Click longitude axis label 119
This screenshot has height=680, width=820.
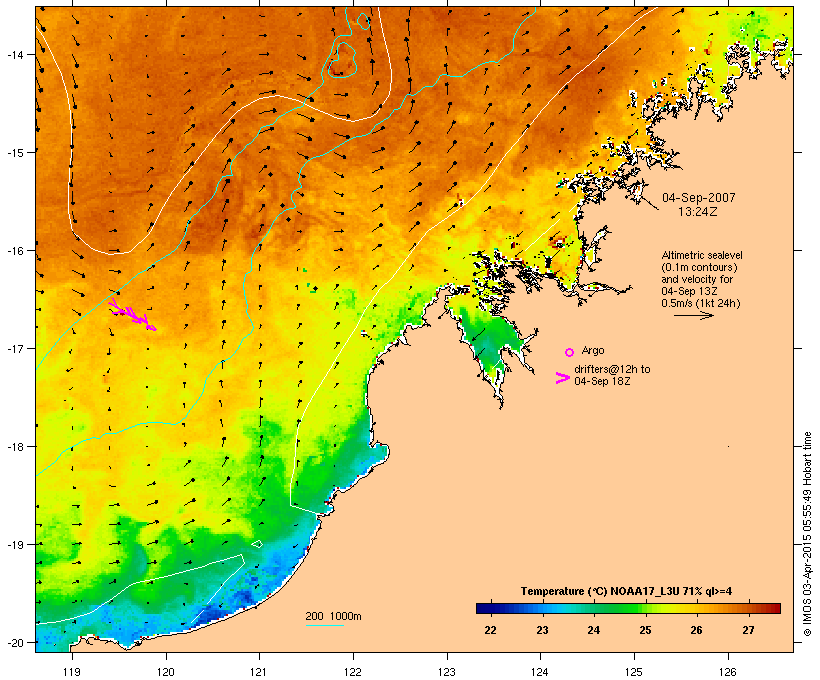click(x=72, y=672)
